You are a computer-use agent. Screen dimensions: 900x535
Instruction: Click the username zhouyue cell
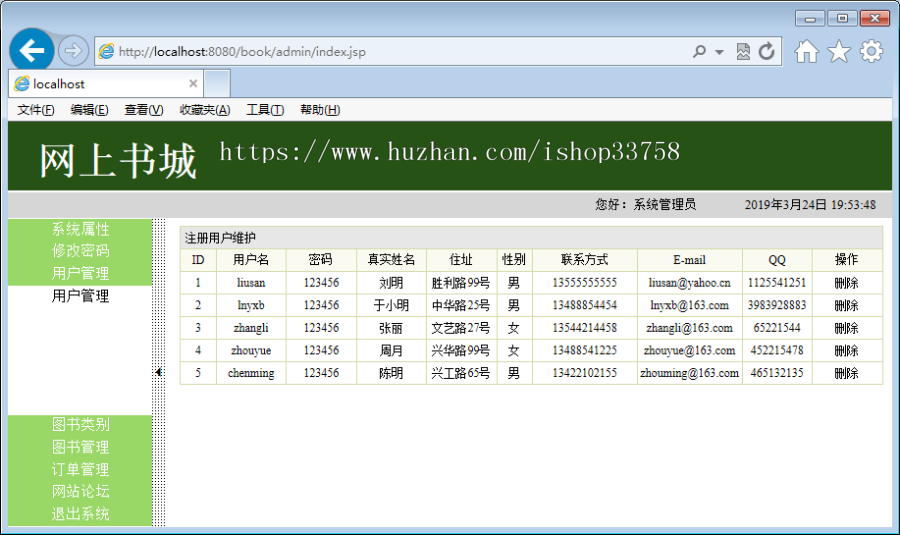[x=251, y=350]
